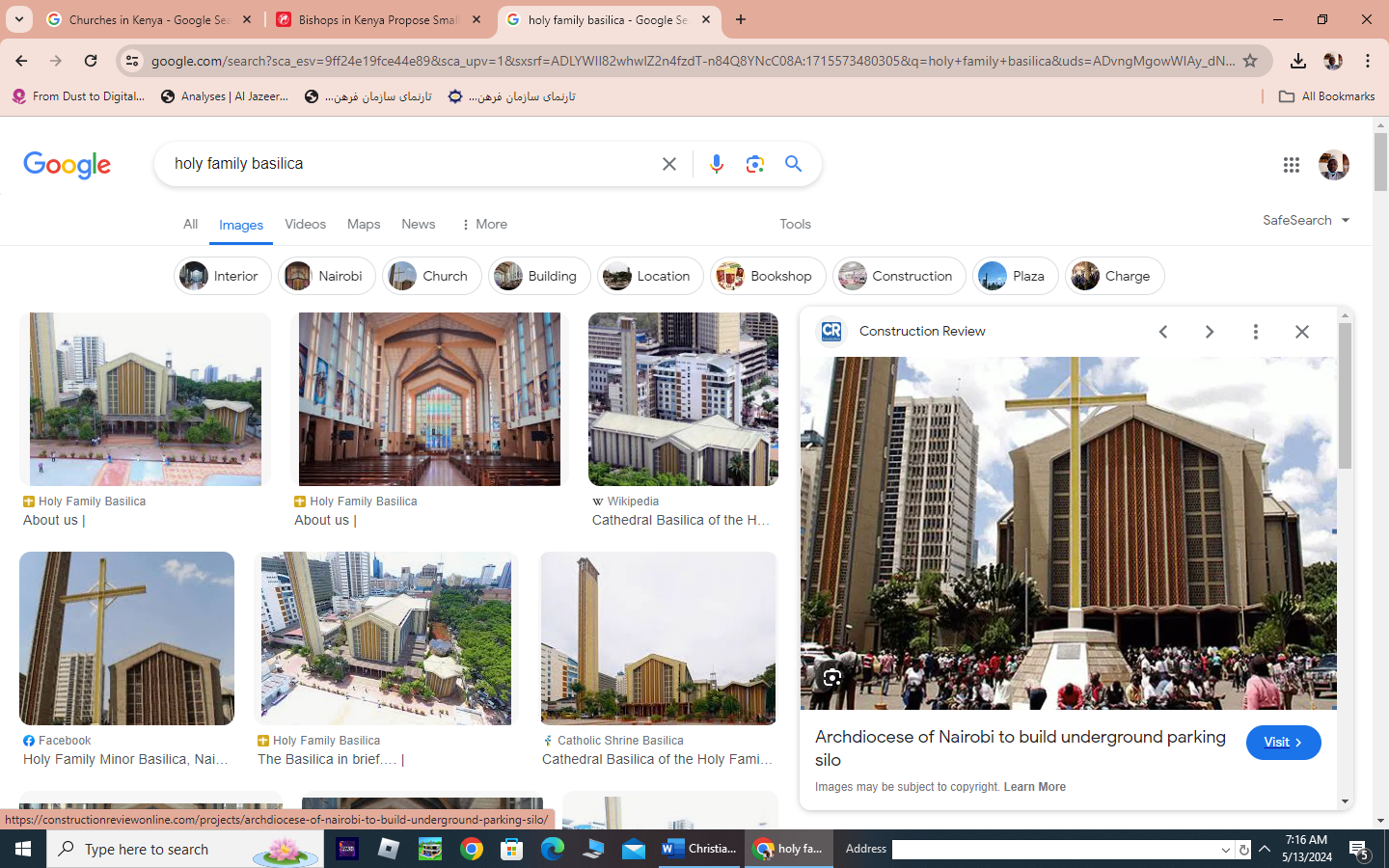Click the voice search microphone icon
Screen dimensions: 1389x868
(x=716, y=164)
